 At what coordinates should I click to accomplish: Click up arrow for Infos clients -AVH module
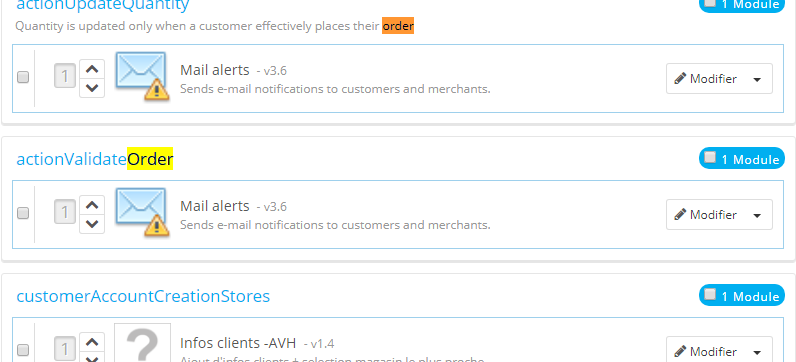click(92, 342)
